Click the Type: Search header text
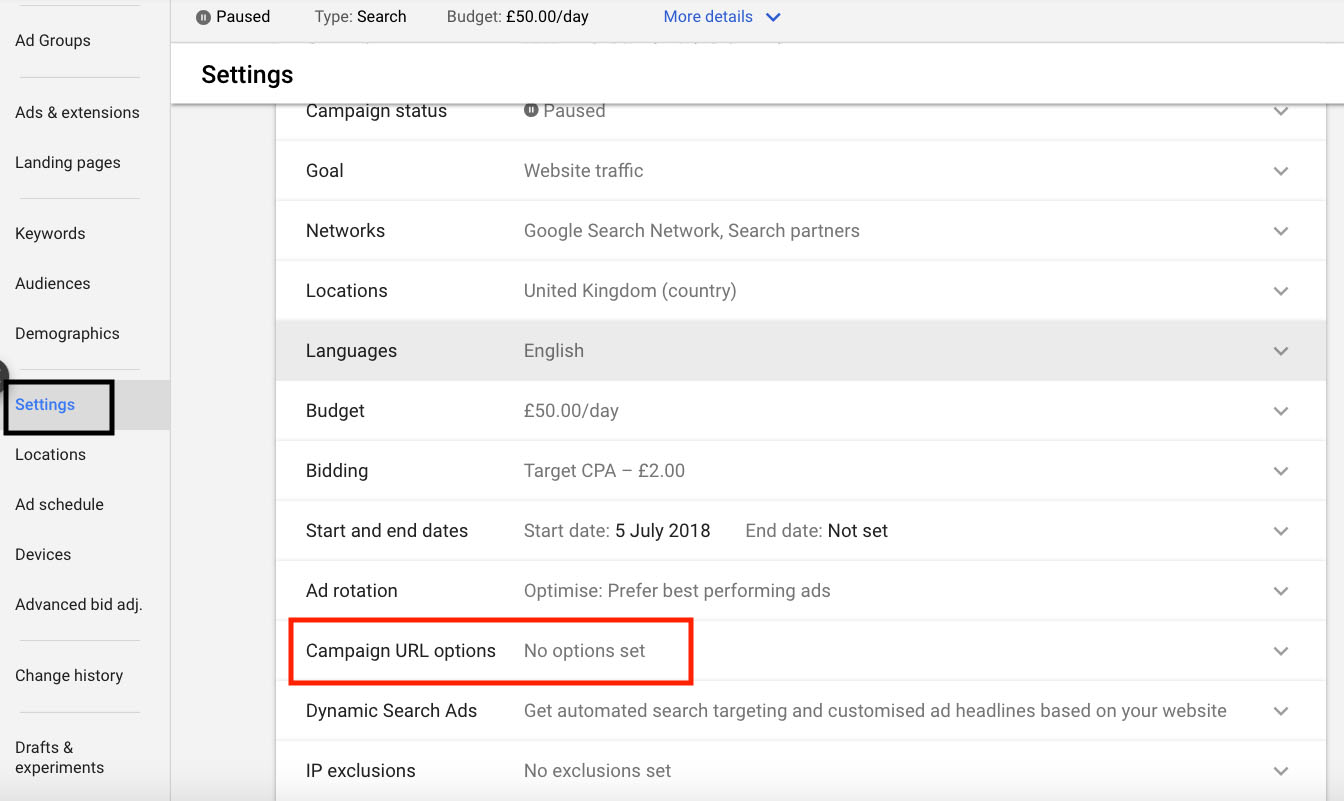This screenshot has width=1344, height=801. [x=360, y=17]
